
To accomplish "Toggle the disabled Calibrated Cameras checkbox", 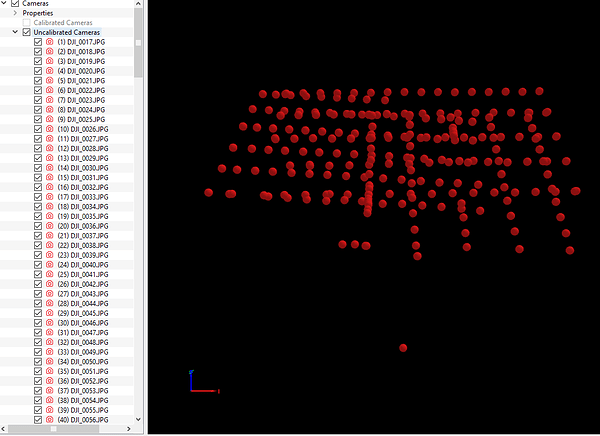I will click(x=26, y=23).
